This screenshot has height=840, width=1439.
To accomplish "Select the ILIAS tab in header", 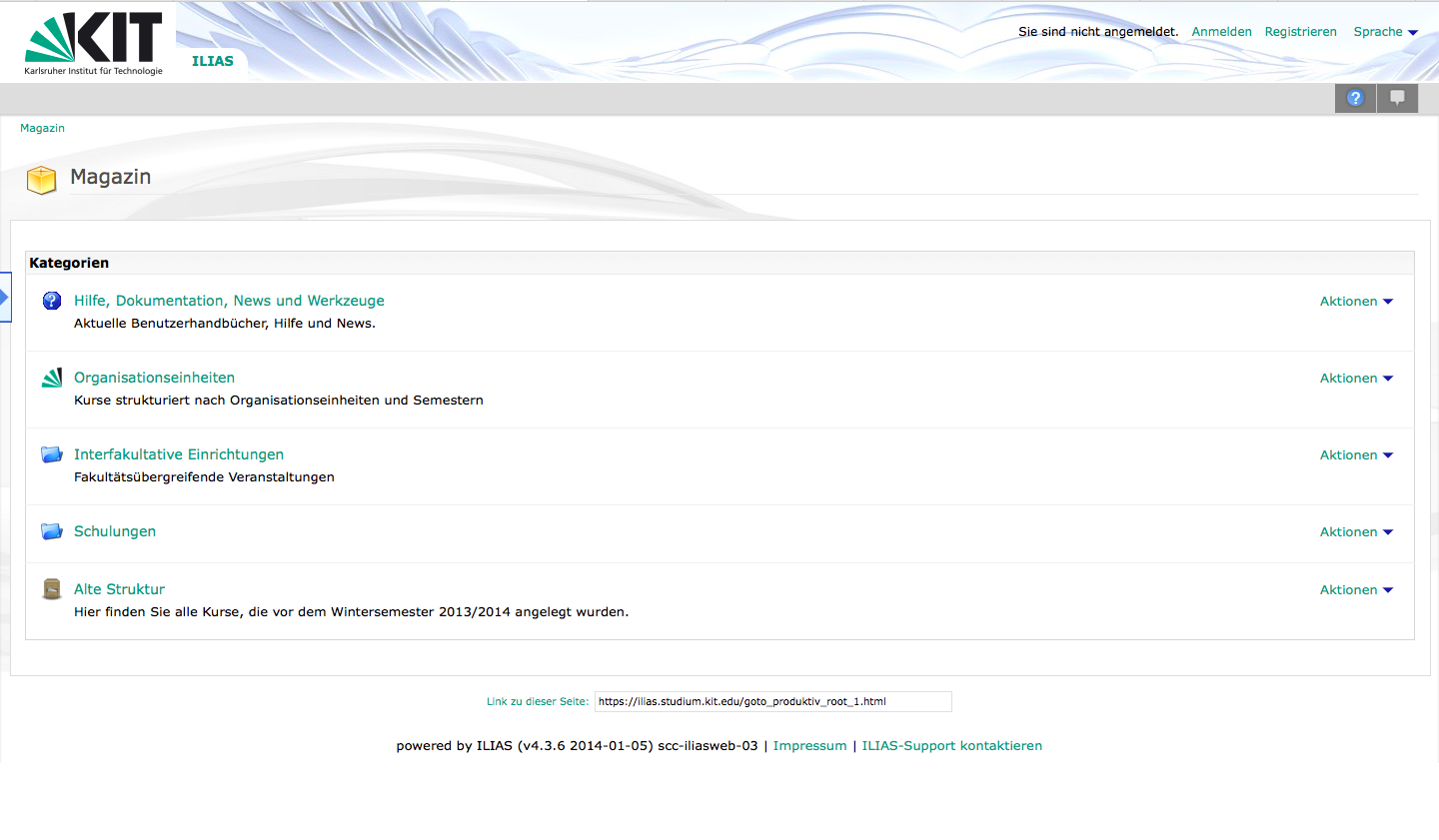I will click(212, 61).
